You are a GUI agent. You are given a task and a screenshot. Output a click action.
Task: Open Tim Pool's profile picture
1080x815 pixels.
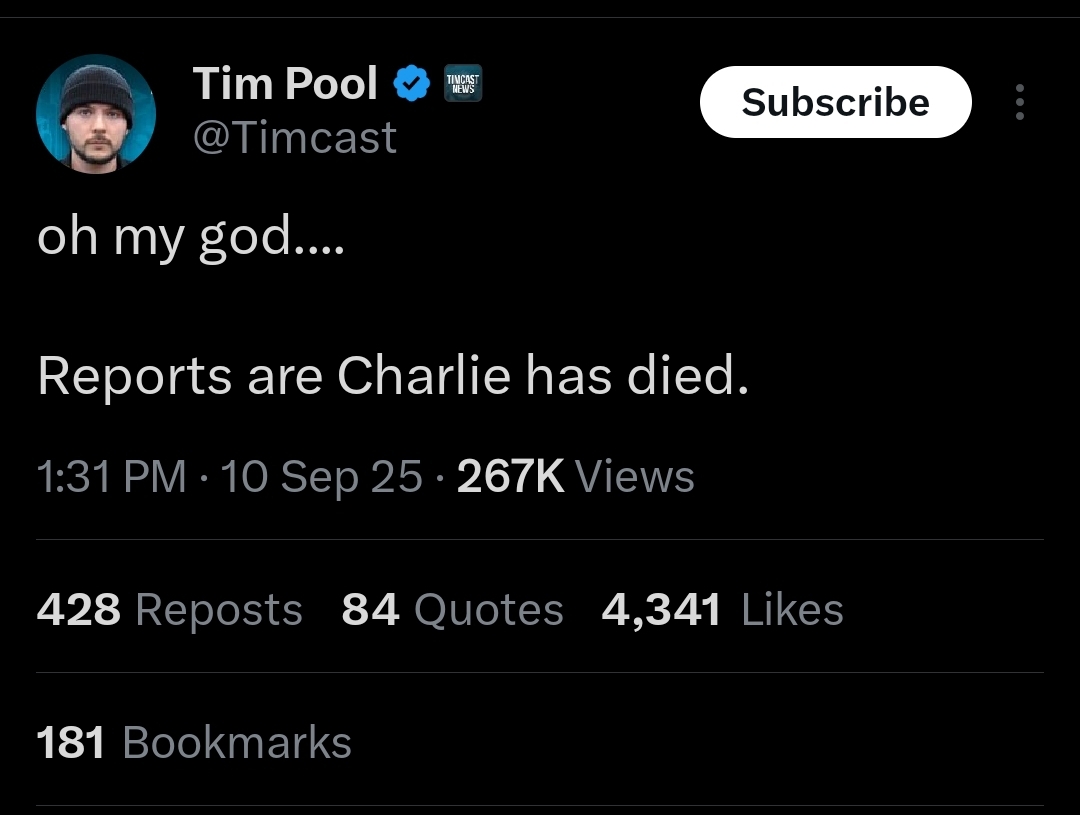point(96,114)
